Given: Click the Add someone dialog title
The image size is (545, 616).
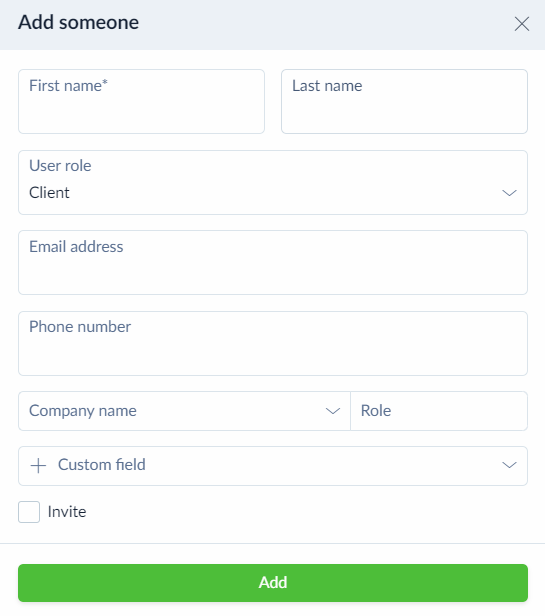Looking at the screenshot, I should [78, 22].
